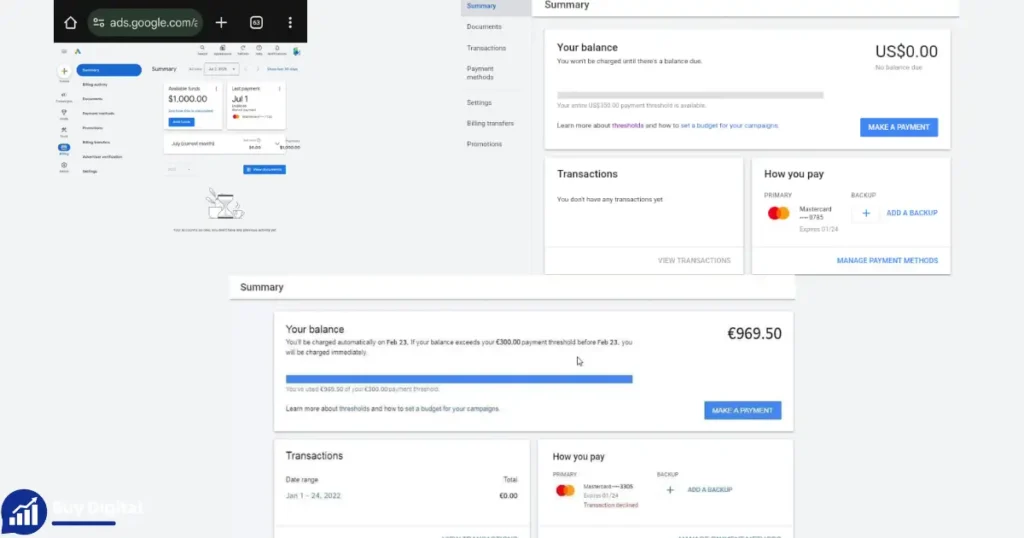The image size is (1024, 538).
Task: Click the View documents button
Action: pos(264,170)
